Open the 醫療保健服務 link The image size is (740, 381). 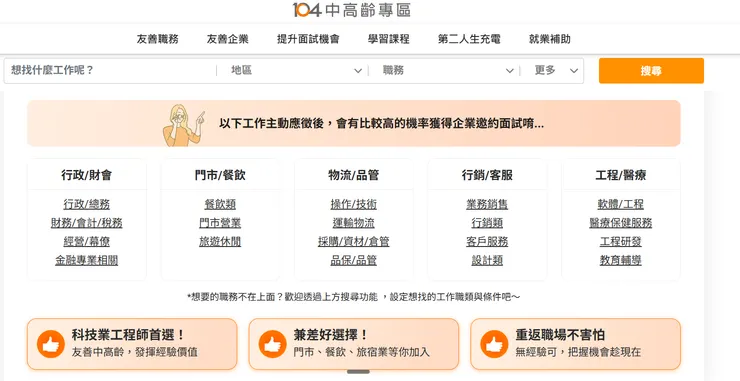click(621, 223)
